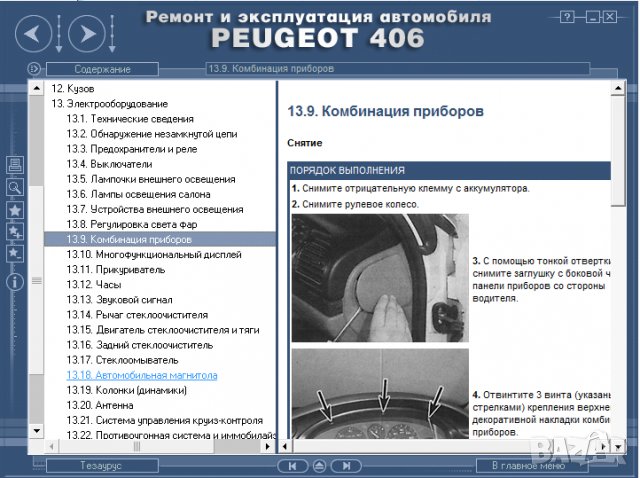This screenshot has height=478, width=640.
Task: Click contents horizontal scrollbar thumb
Action: [137, 446]
